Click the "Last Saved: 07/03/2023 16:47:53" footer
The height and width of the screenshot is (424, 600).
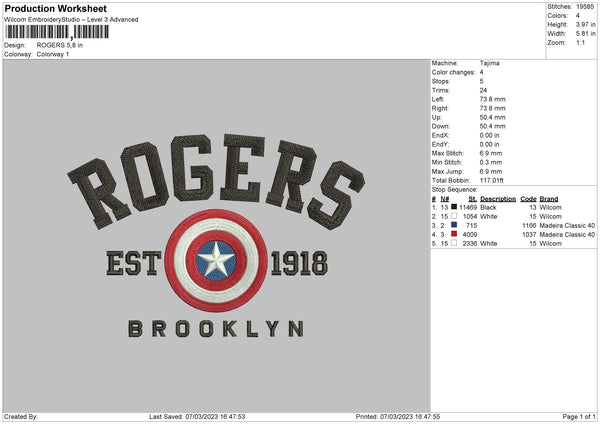(x=197, y=417)
